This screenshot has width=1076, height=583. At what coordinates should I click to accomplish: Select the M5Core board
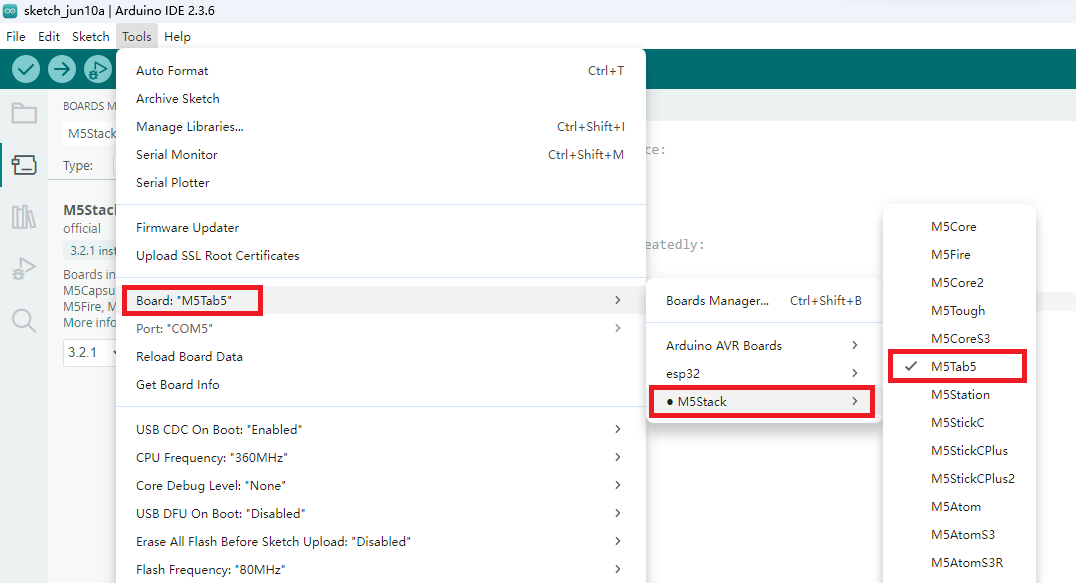tap(959, 226)
